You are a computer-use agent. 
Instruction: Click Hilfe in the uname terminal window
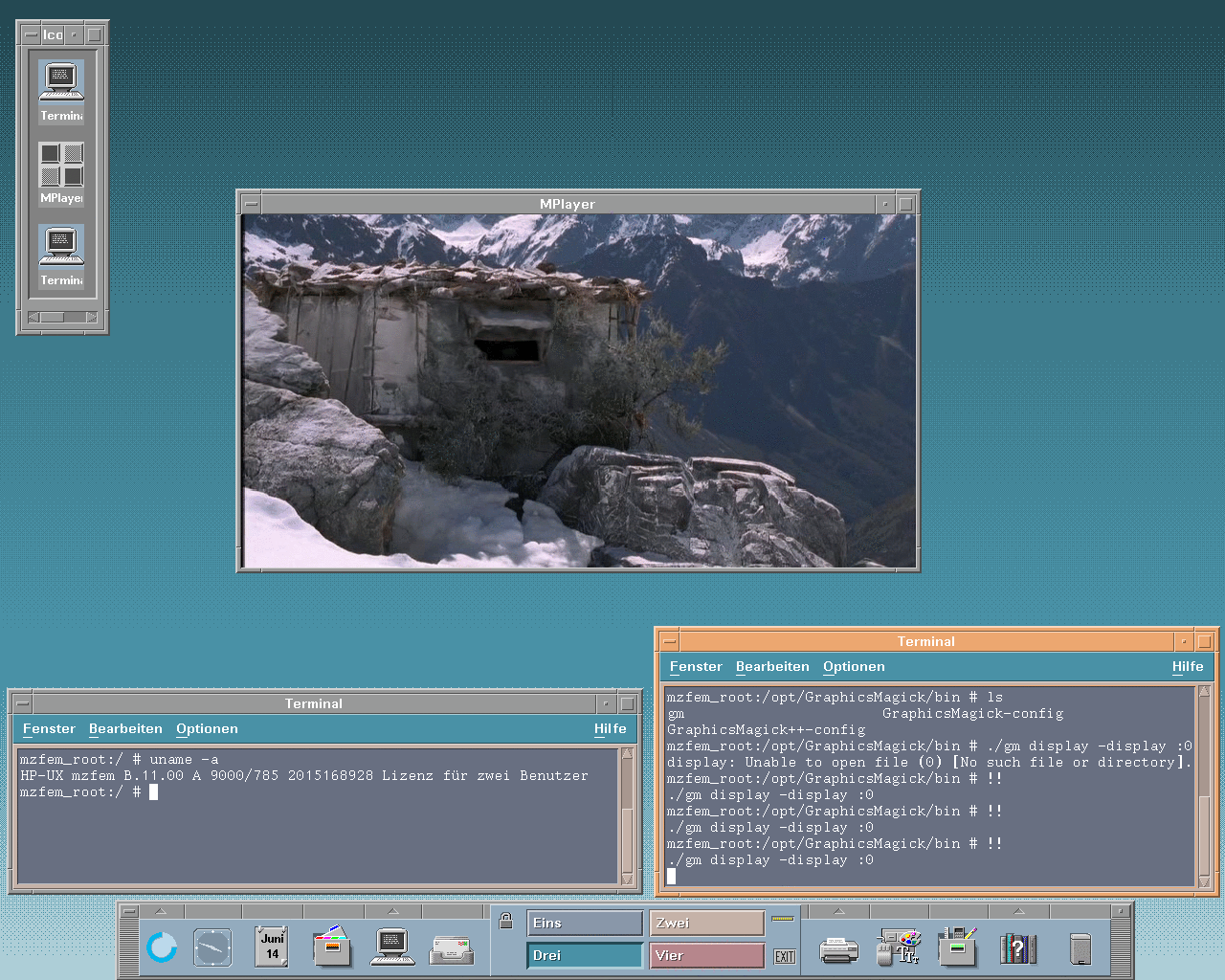(x=610, y=729)
